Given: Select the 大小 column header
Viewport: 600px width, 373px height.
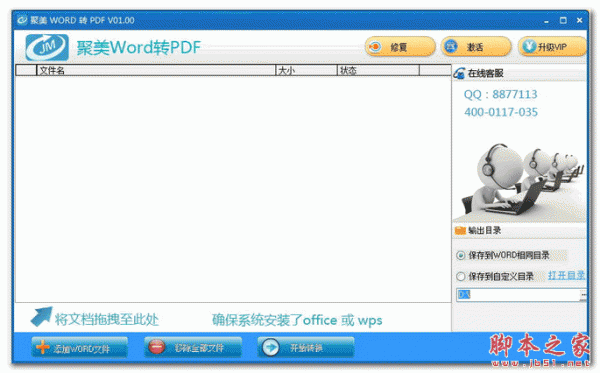Looking at the screenshot, I should pos(306,70).
